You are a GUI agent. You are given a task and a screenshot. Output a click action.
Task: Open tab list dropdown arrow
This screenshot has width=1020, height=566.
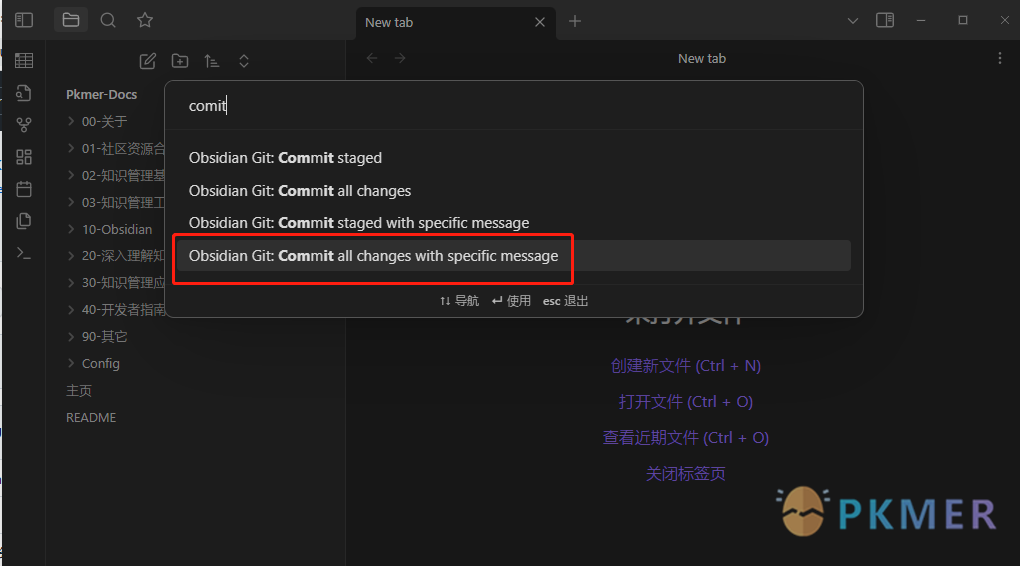point(853,21)
